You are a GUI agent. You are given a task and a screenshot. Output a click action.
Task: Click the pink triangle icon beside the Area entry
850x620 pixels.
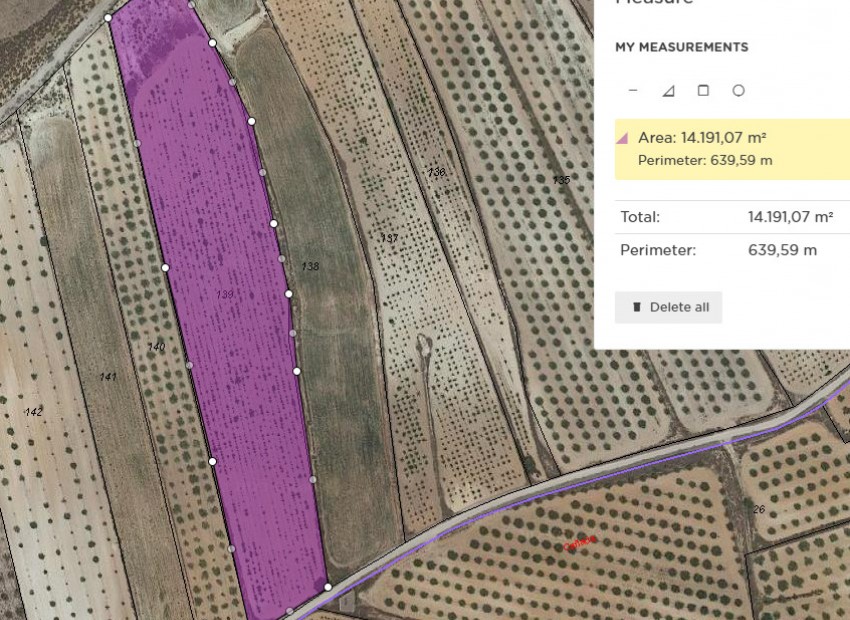tap(625, 140)
